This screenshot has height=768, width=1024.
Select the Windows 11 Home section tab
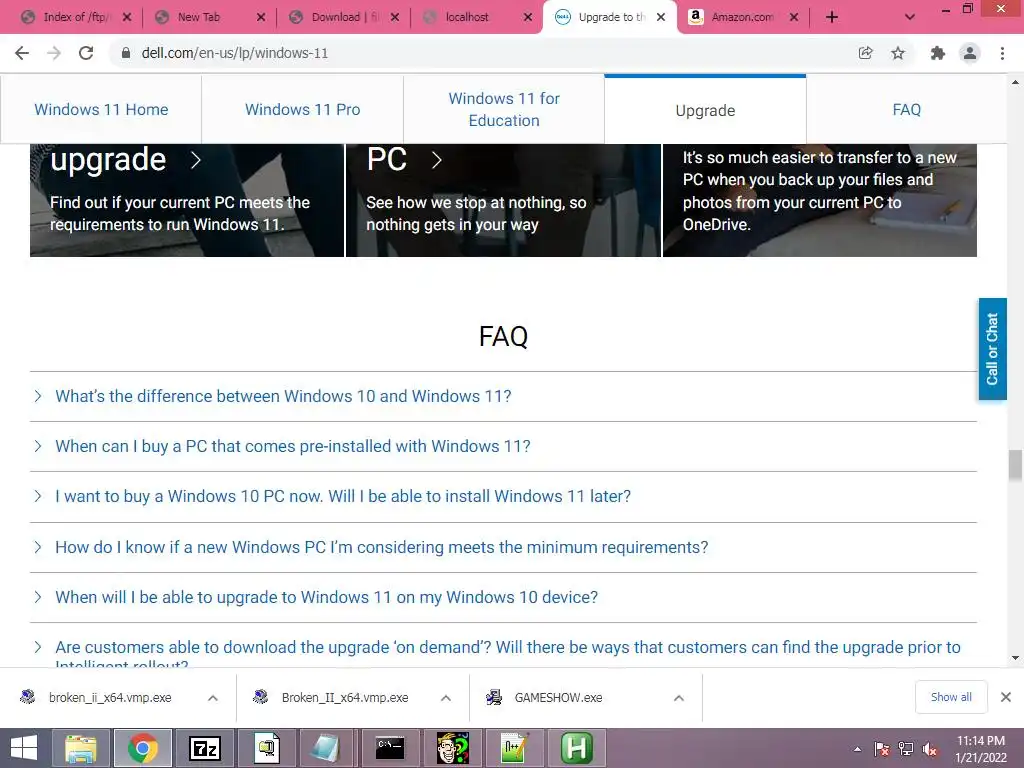tap(101, 110)
